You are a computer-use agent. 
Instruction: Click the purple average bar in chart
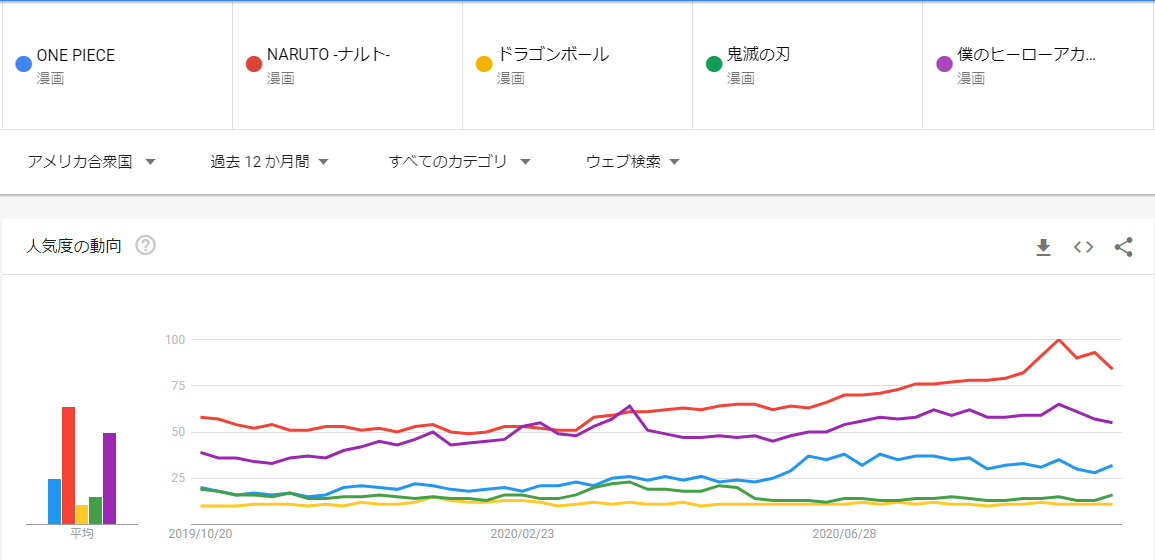(110, 478)
